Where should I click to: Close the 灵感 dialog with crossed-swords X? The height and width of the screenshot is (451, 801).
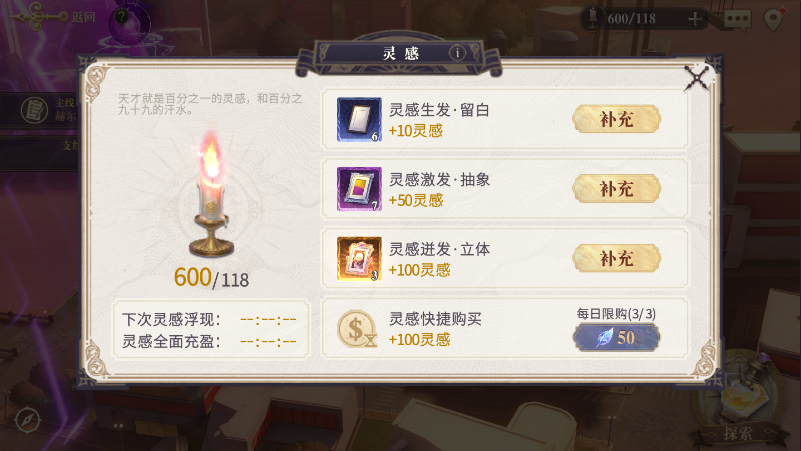pos(697,79)
